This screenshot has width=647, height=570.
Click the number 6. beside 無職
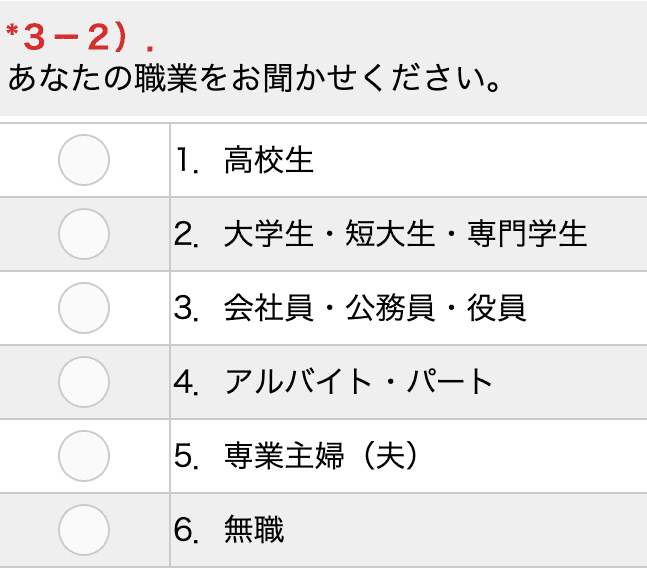pos(186,530)
